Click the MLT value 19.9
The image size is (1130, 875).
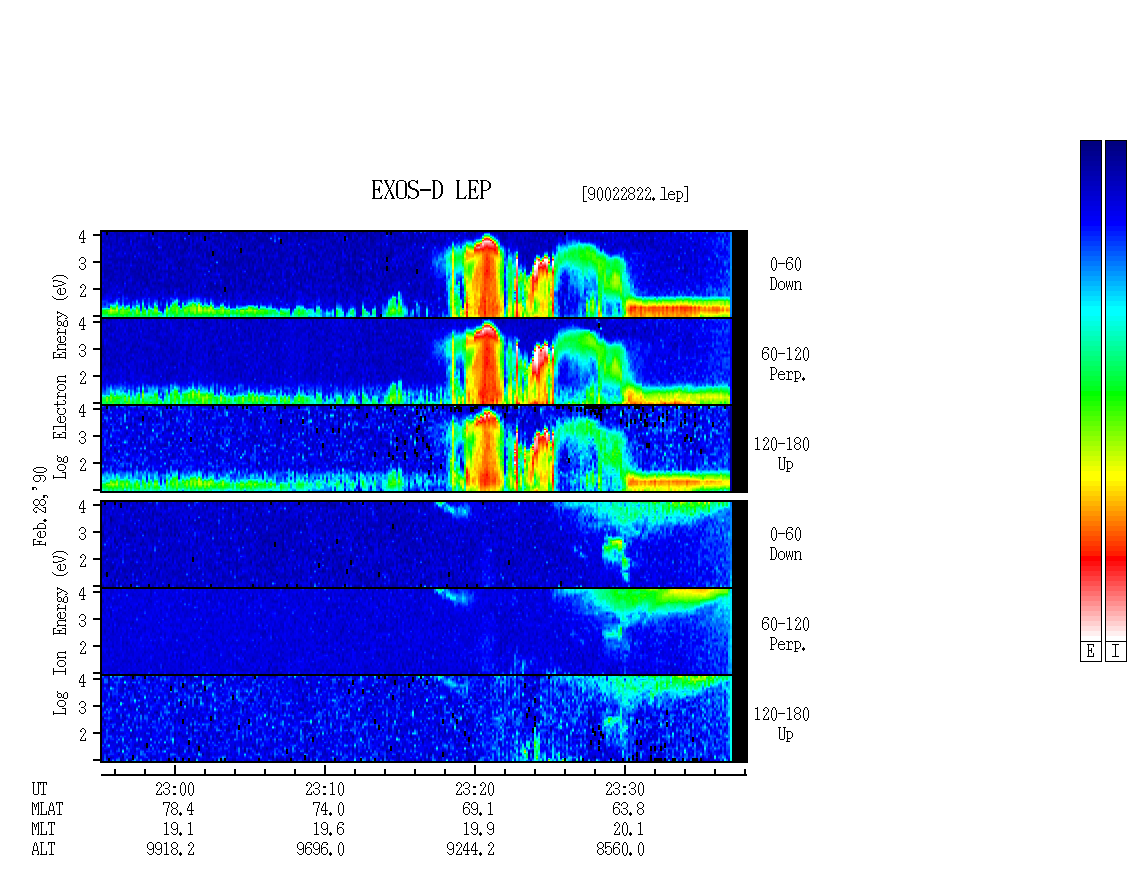478,830
